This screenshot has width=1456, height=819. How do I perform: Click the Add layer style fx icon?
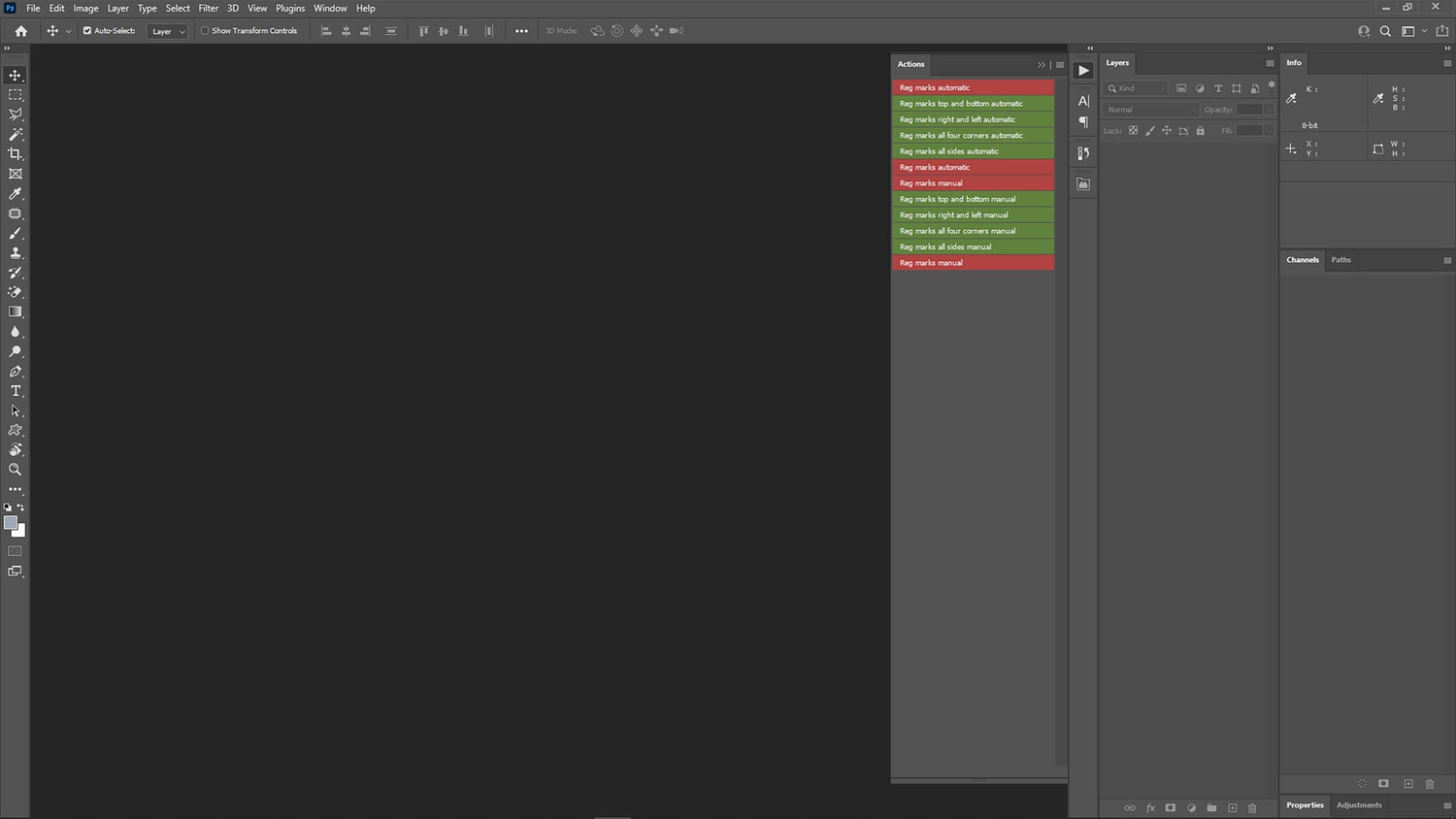coord(1150,807)
